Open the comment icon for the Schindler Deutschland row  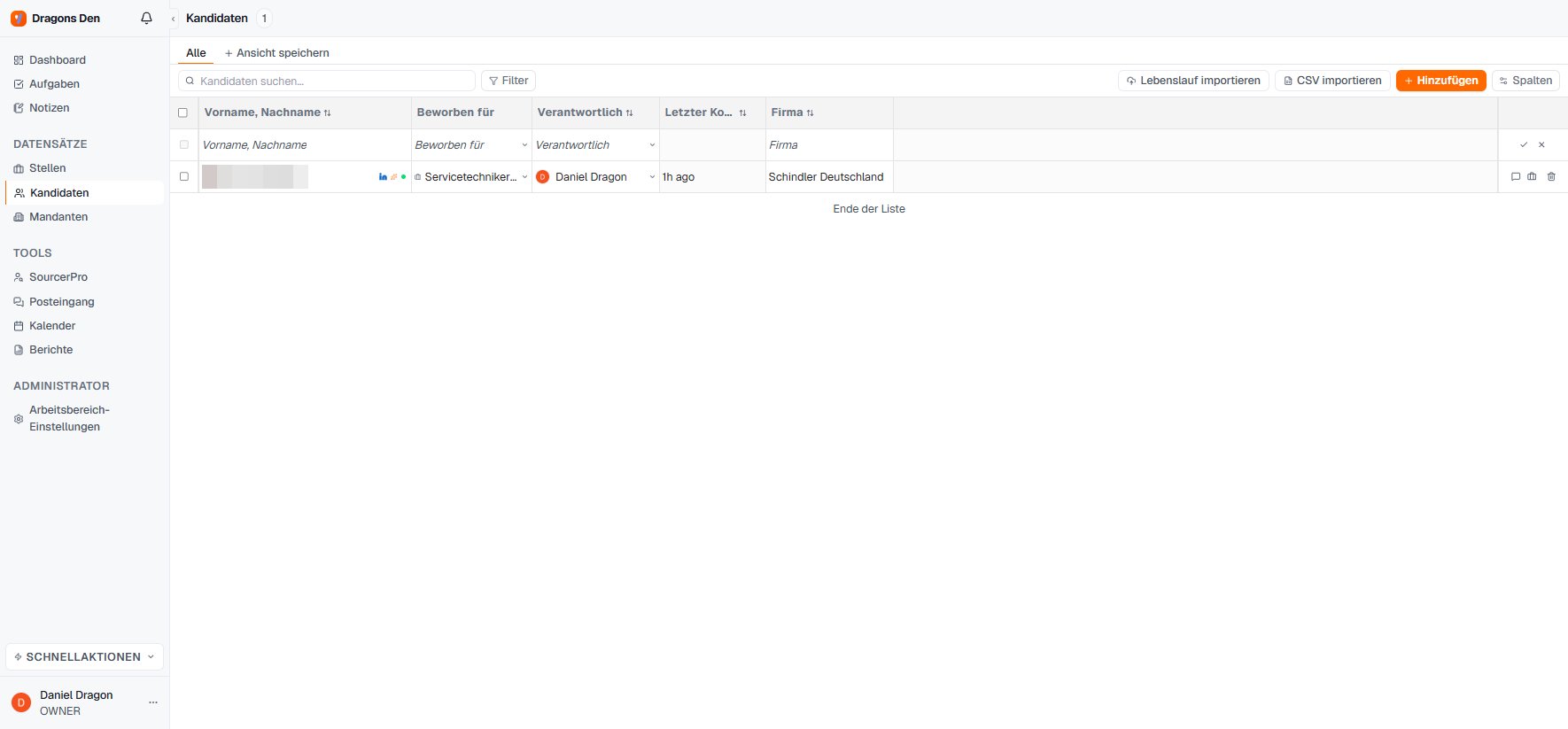click(1516, 176)
